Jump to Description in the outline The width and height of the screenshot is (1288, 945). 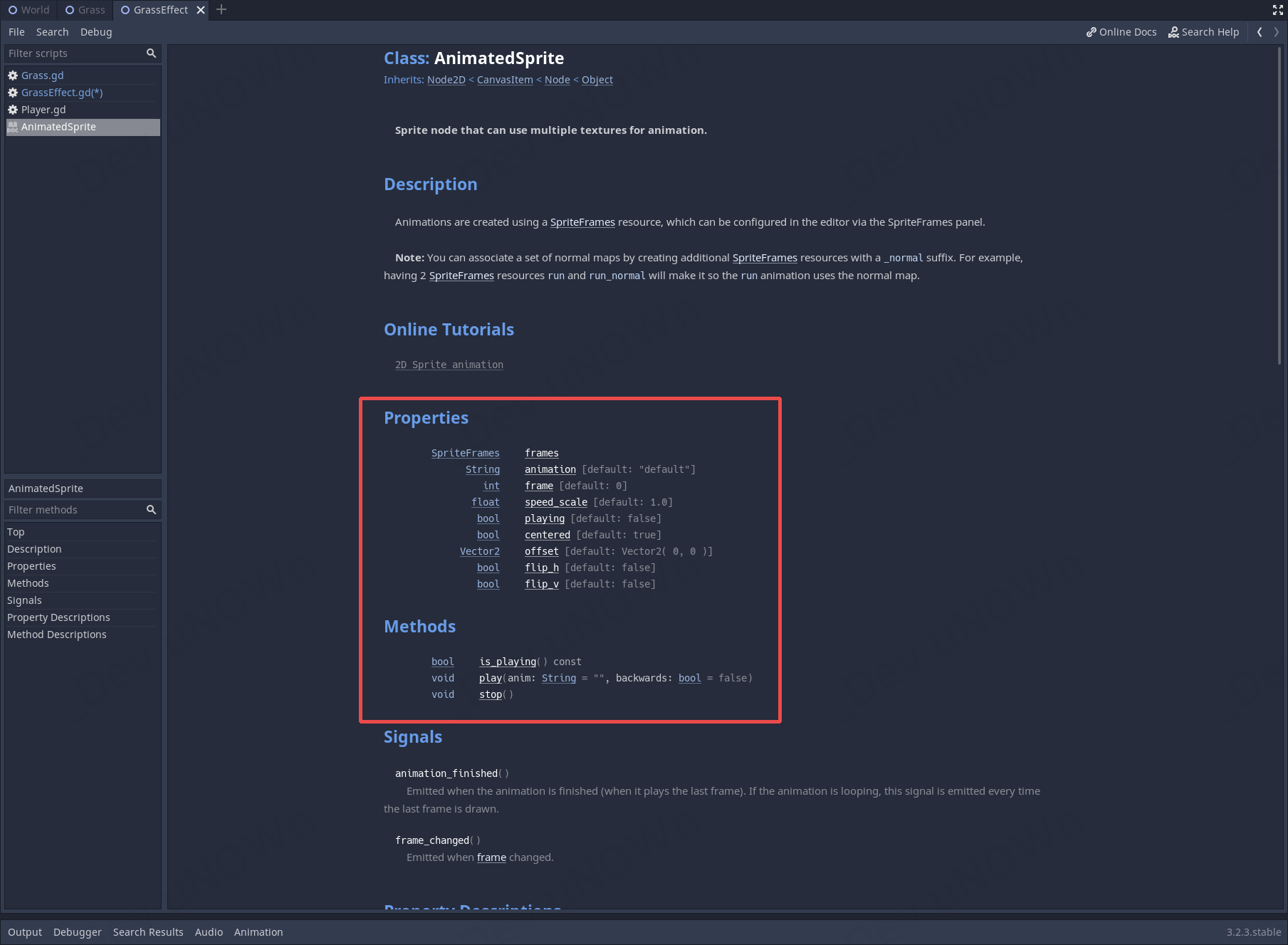pyautogui.click(x=83, y=549)
